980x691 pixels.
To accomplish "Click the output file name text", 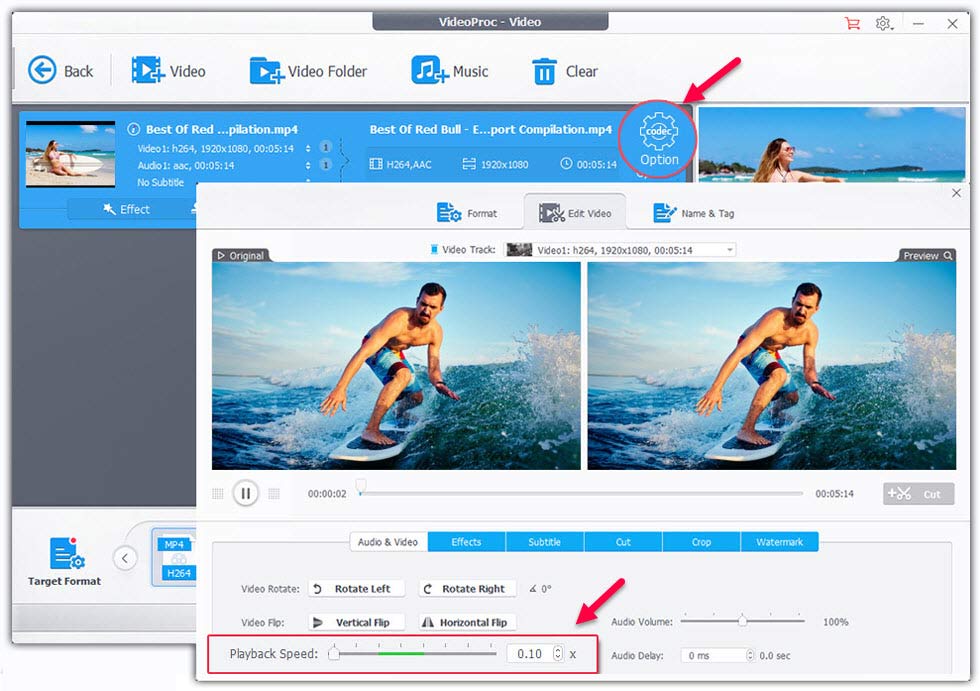I will click(x=491, y=129).
